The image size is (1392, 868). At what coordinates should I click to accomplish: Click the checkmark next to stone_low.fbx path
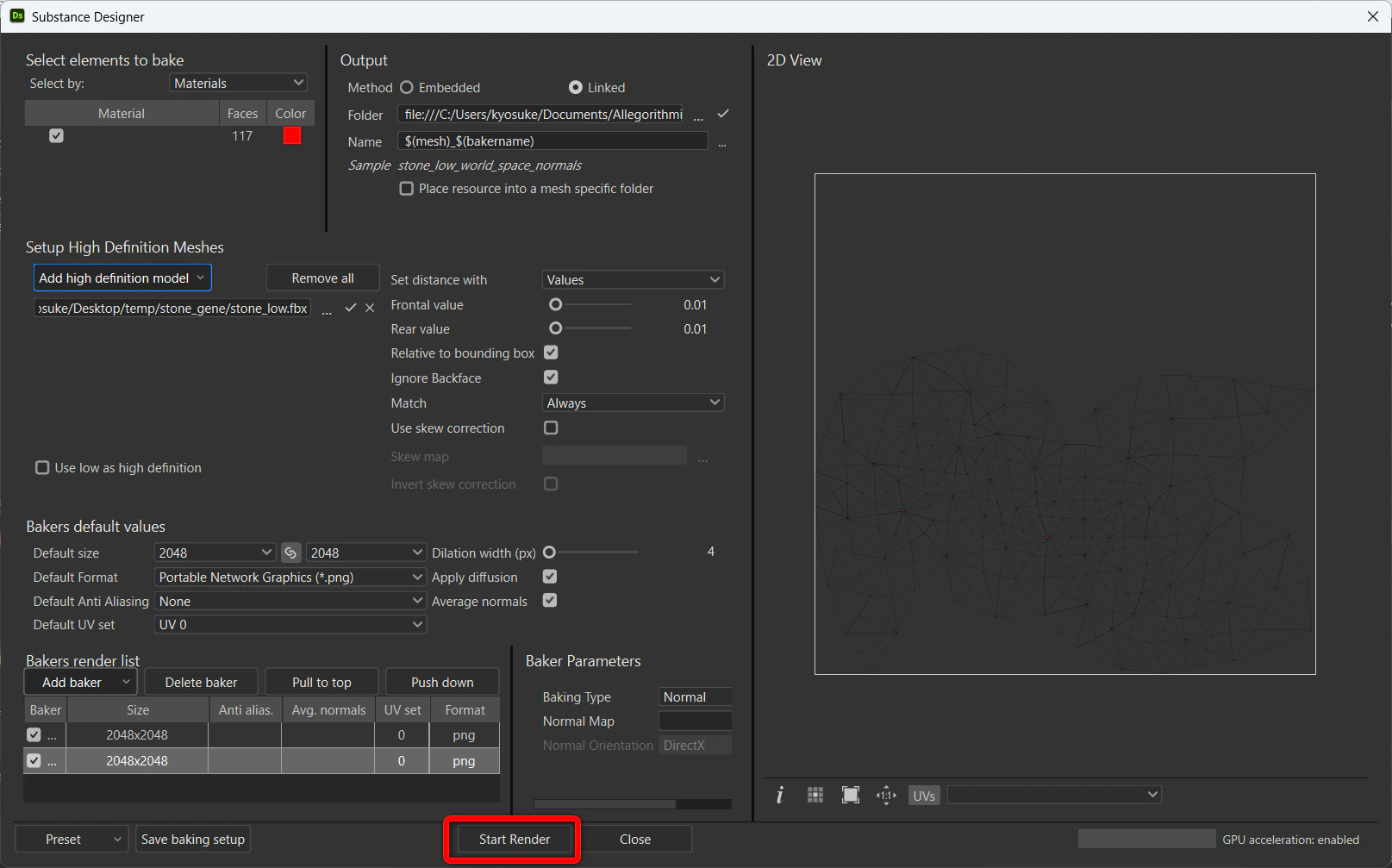(x=351, y=308)
